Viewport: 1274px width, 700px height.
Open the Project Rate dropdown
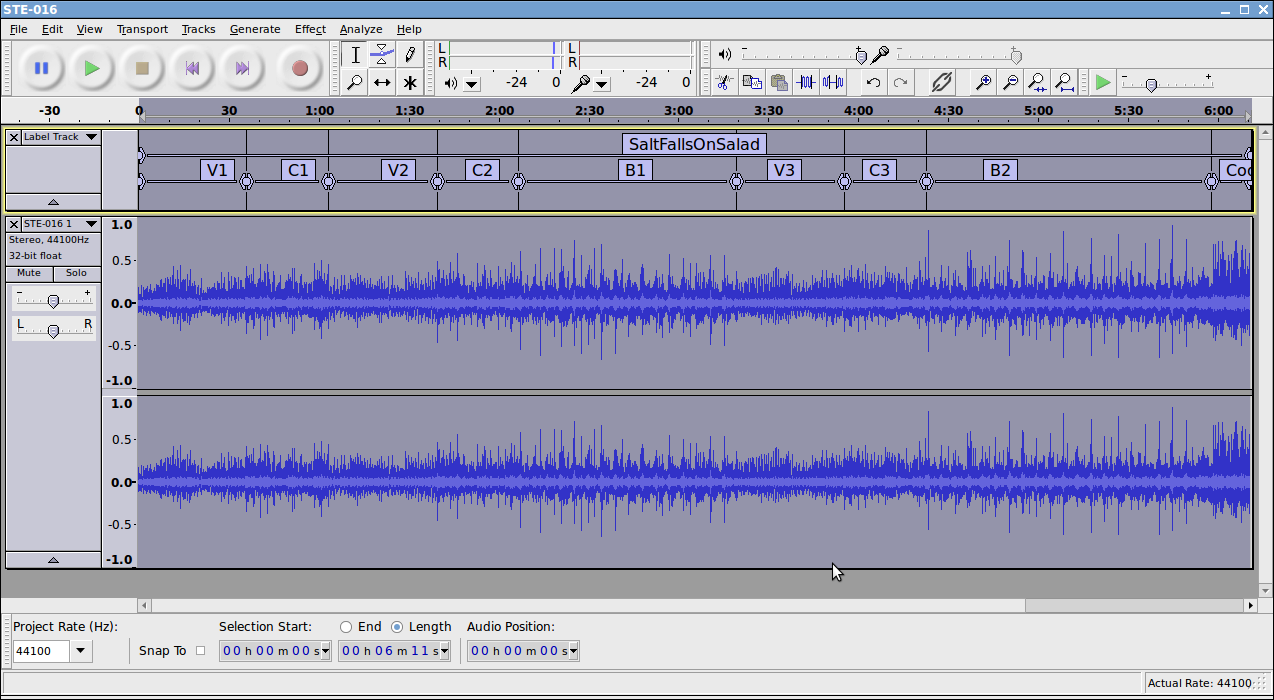(x=81, y=652)
